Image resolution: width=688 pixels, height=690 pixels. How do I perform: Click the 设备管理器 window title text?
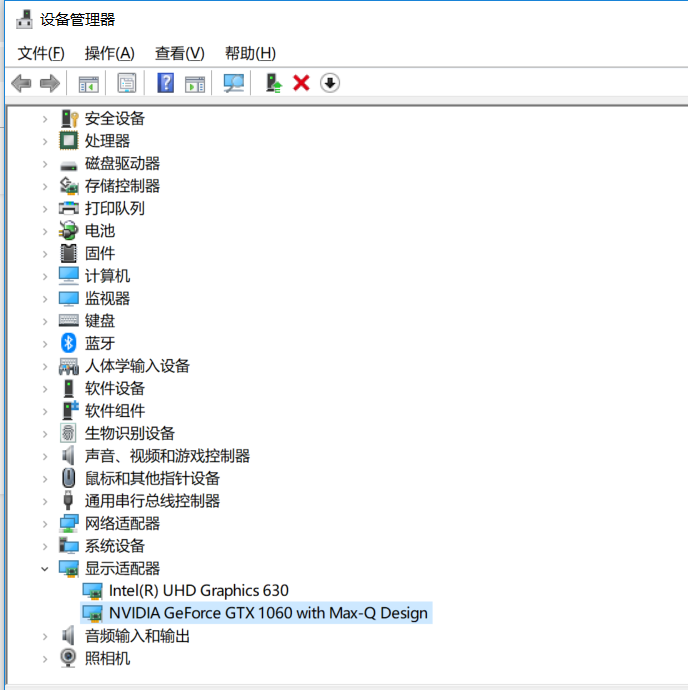pos(77,19)
